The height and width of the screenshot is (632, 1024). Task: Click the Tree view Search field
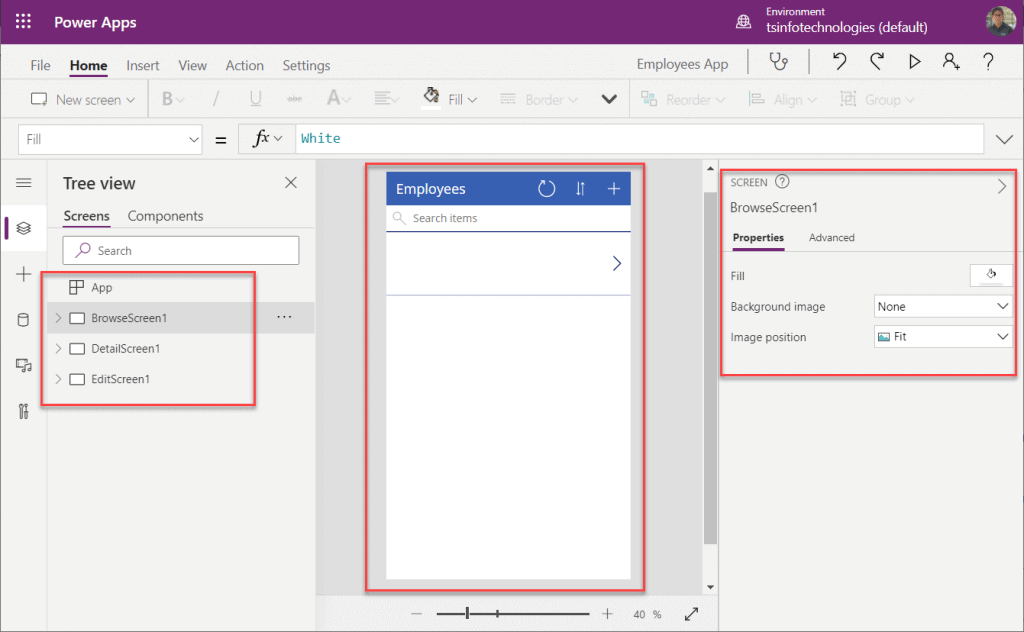point(181,251)
